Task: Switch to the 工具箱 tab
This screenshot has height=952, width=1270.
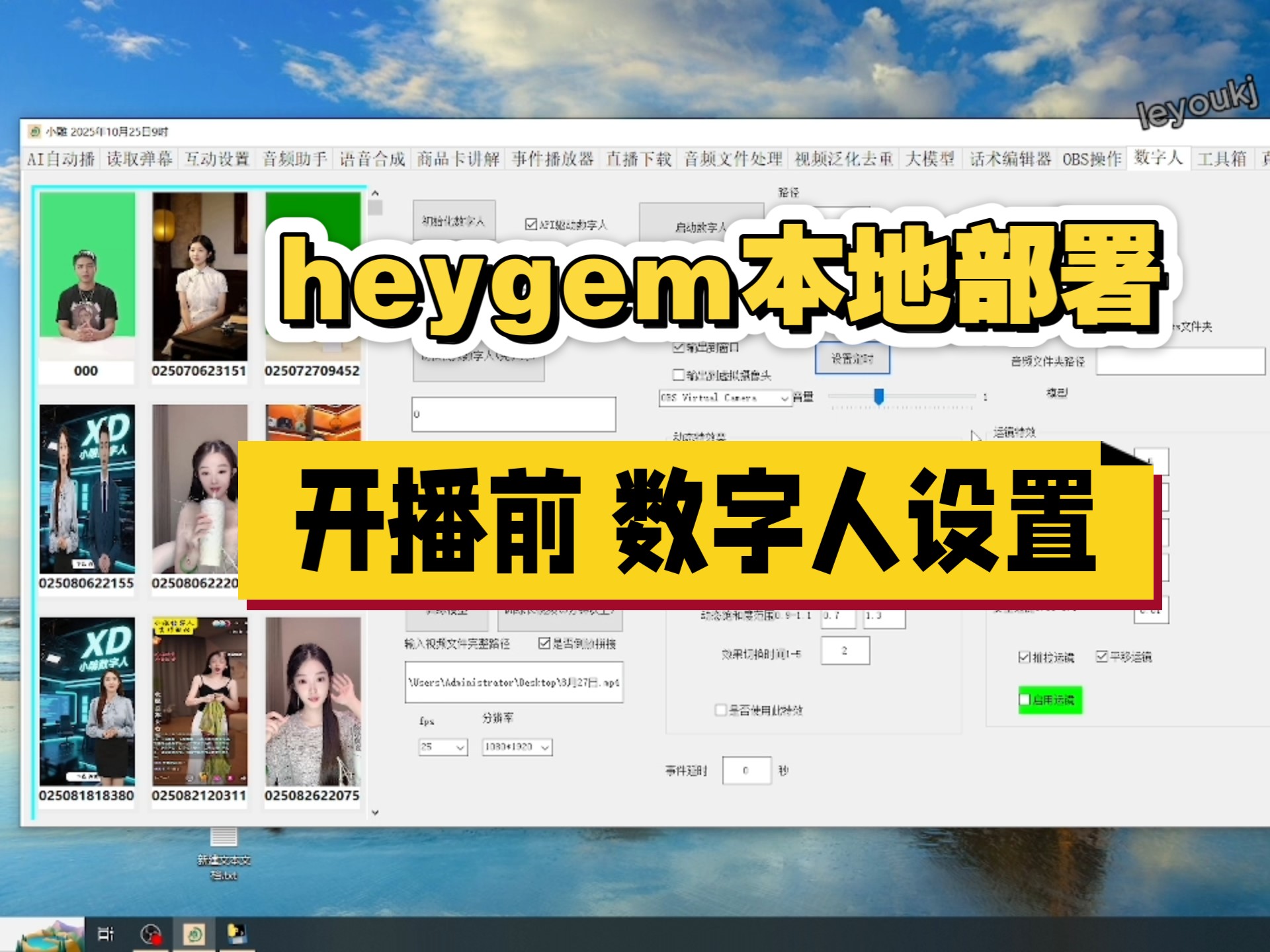Action: point(1222,159)
